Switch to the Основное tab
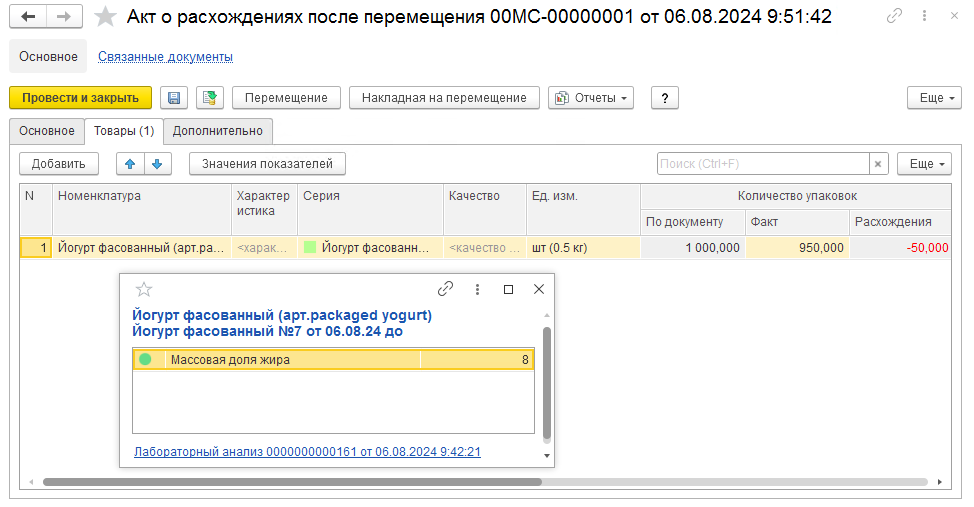This screenshot has width=974, height=507. click(47, 131)
